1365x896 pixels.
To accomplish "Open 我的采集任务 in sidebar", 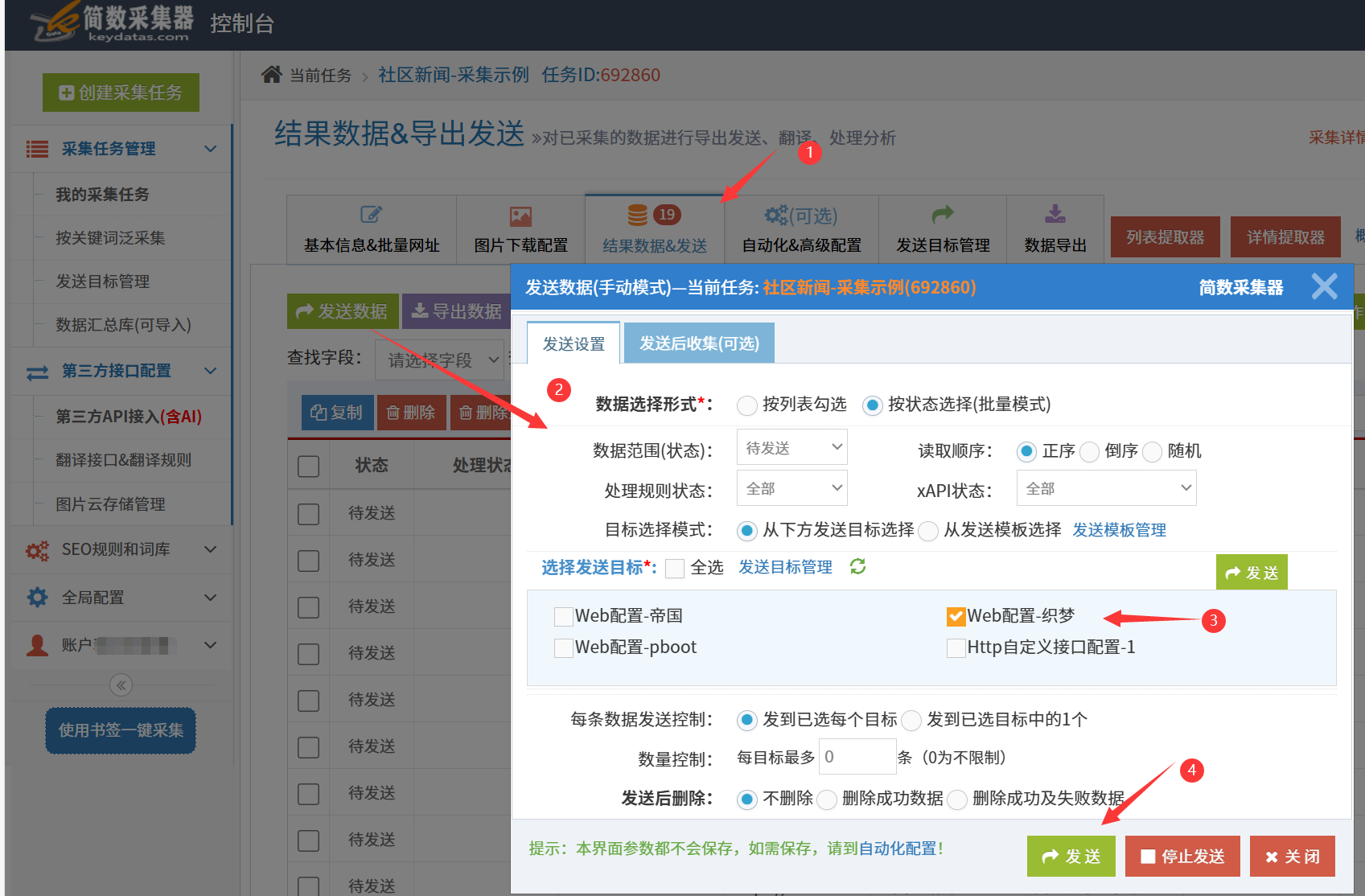I will [102, 195].
